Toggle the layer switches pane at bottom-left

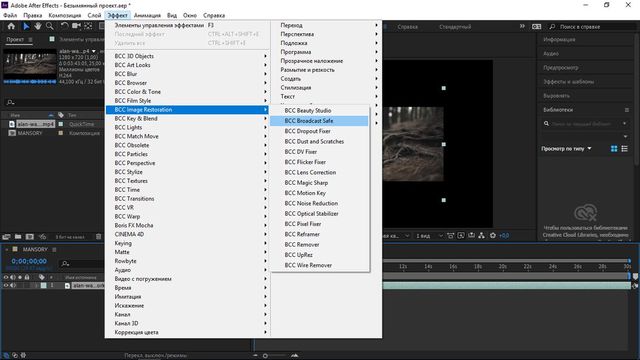(x=6, y=356)
